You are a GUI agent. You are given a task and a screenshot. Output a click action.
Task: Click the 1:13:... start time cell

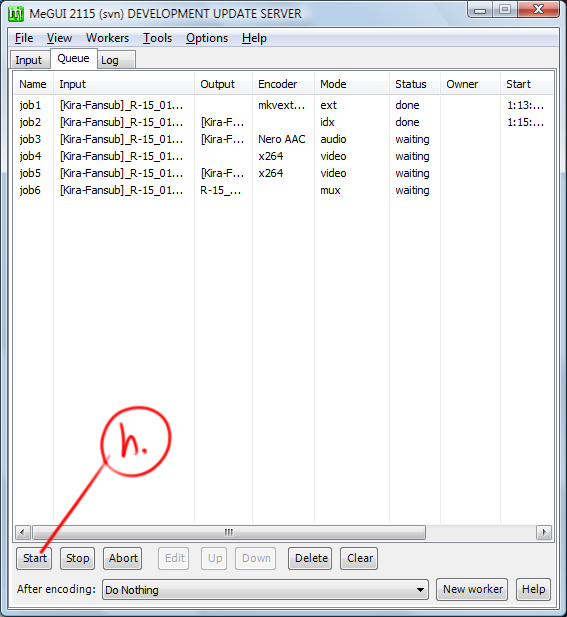pos(526,105)
